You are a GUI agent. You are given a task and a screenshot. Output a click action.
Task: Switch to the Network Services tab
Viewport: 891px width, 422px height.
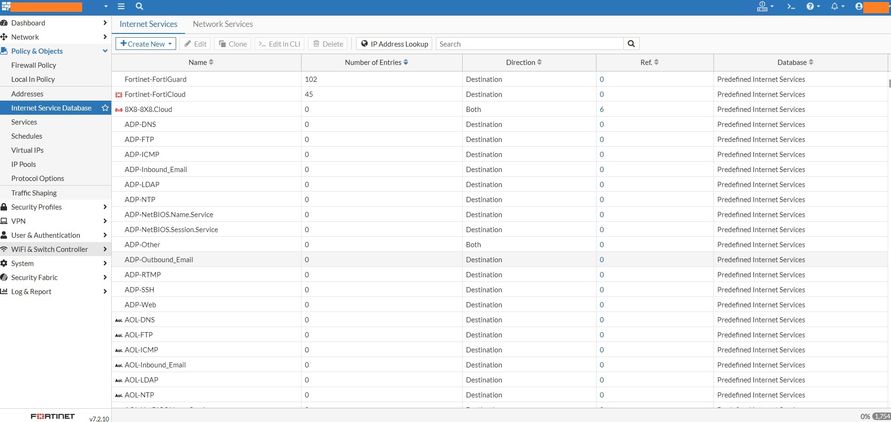pyautogui.click(x=223, y=24)
